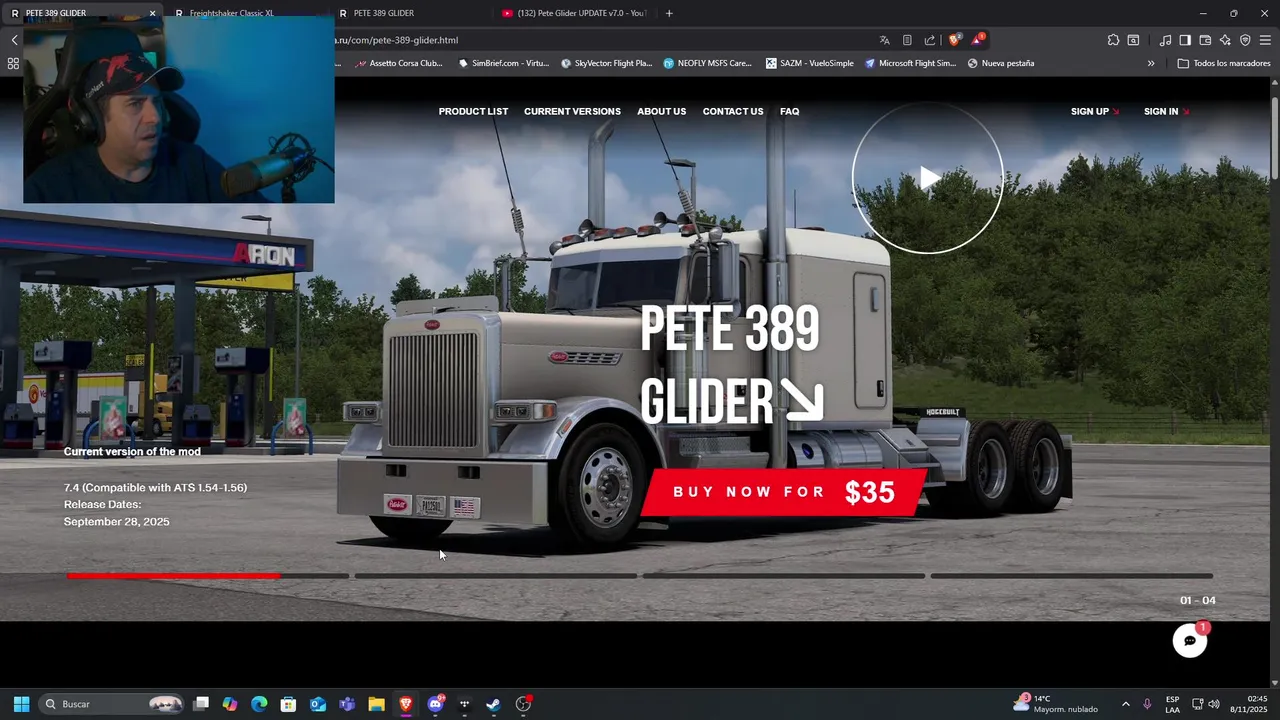This screenshot has width=1280, height=720.
Task: Open Microsoft Store from taskbar
Action: (x=288, y=704)
